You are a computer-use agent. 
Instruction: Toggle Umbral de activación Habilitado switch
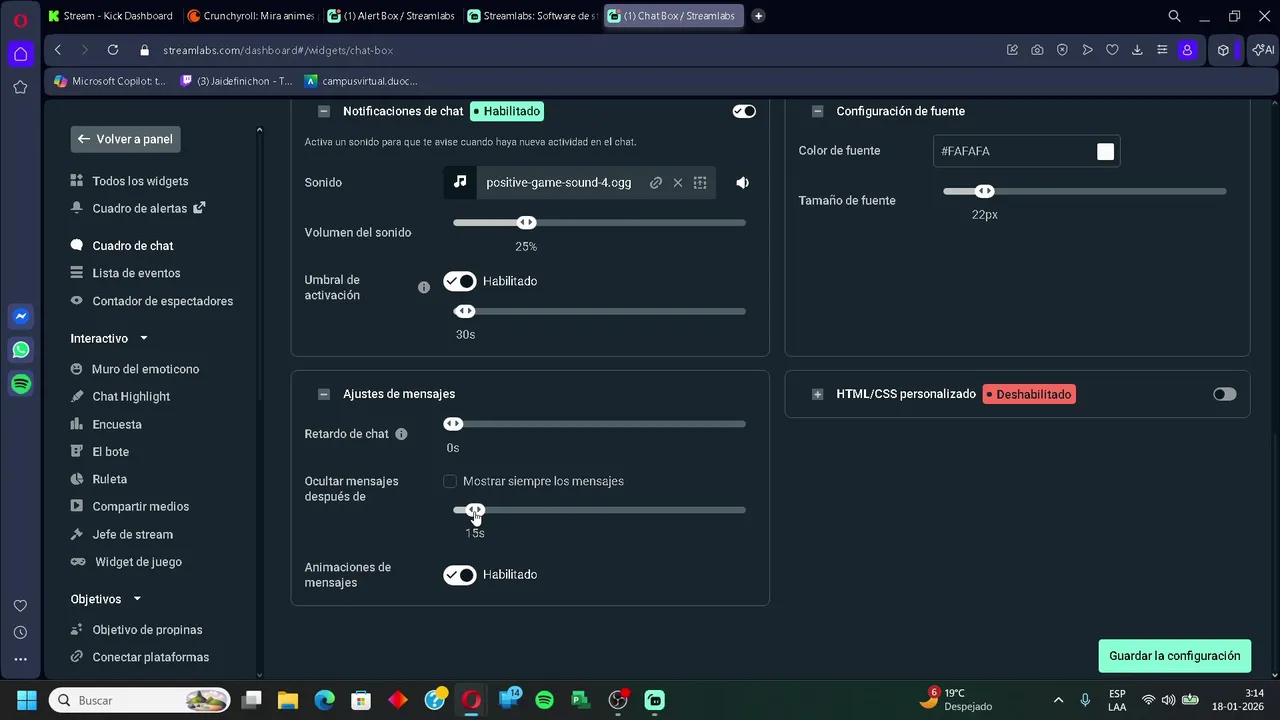pyautogui.click(x=460, y=281)
